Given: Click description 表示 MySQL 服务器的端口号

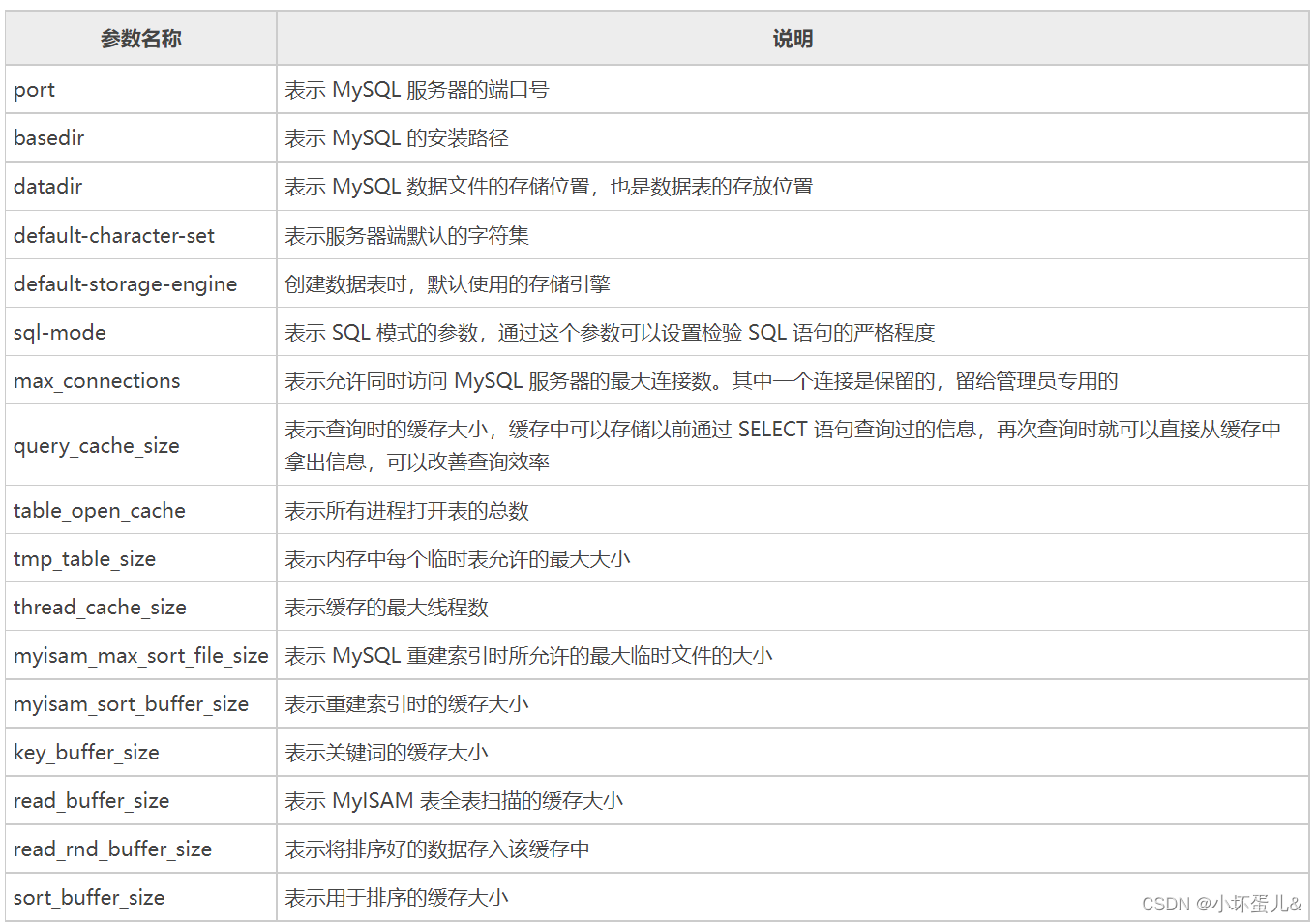Looking at the screenshot, I should (x=416, y=90).
